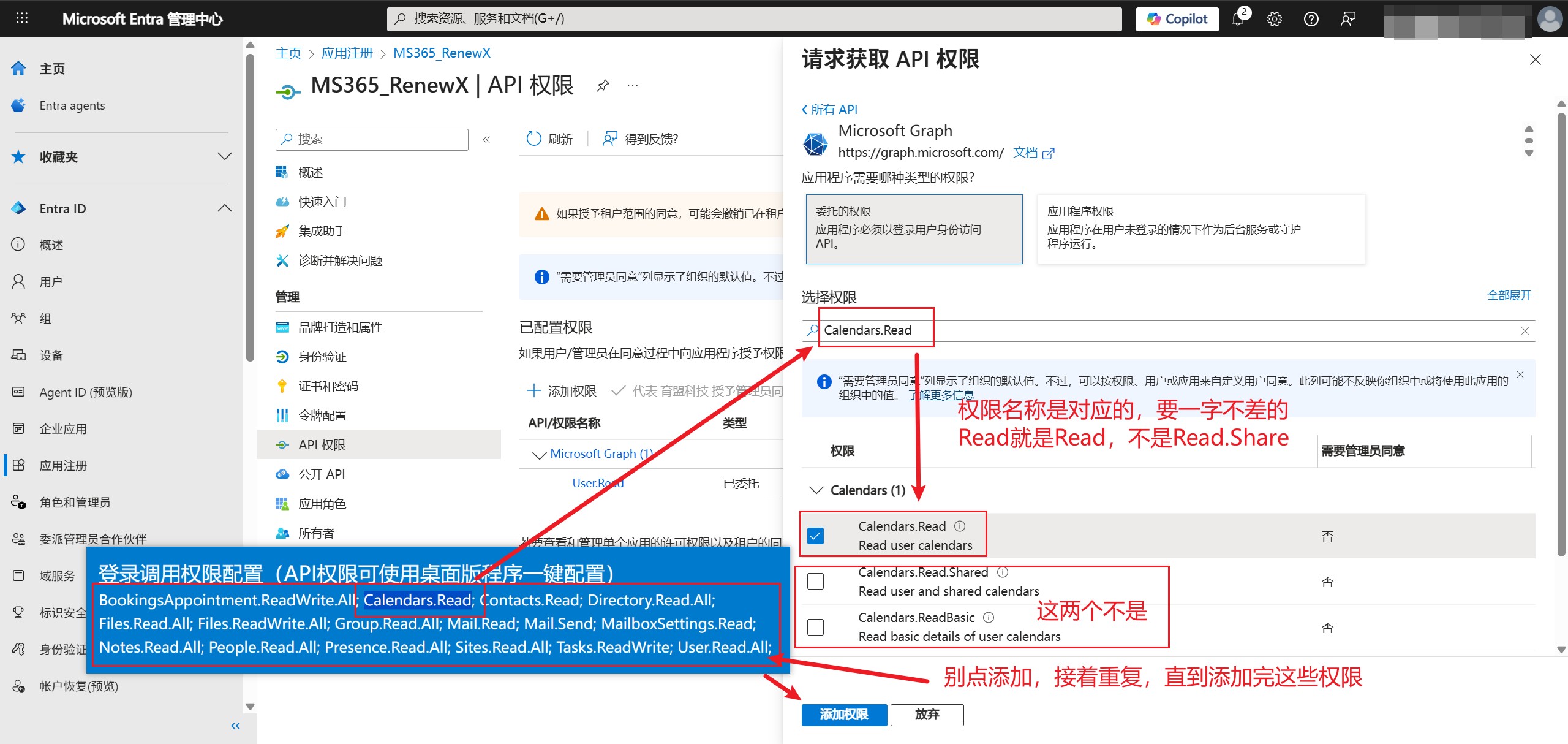This screenshot has width=1568, height=744.
Task: Open 委派管理员合作伙伴 in the sidebar
Action: (x=92, y=539)
